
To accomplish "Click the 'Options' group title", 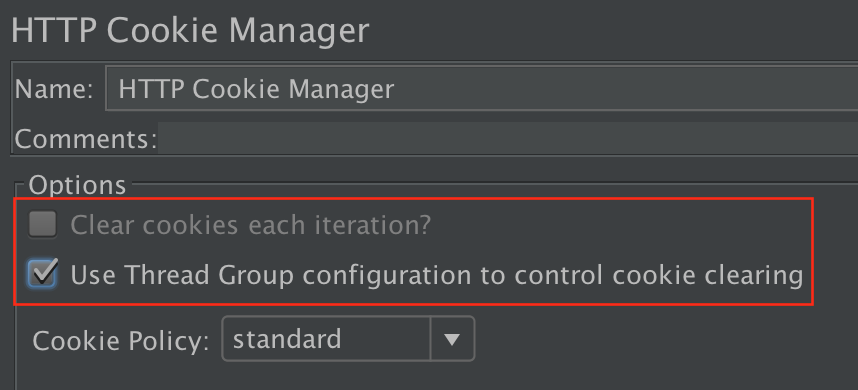I will [77, 185].
